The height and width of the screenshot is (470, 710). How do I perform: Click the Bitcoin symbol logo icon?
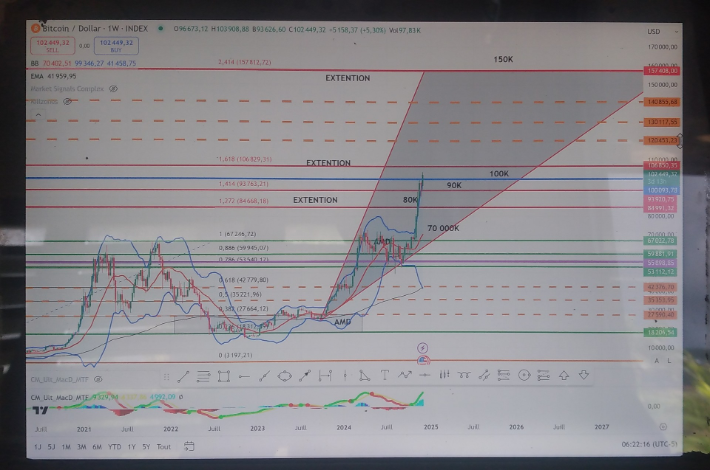point(35,28)
